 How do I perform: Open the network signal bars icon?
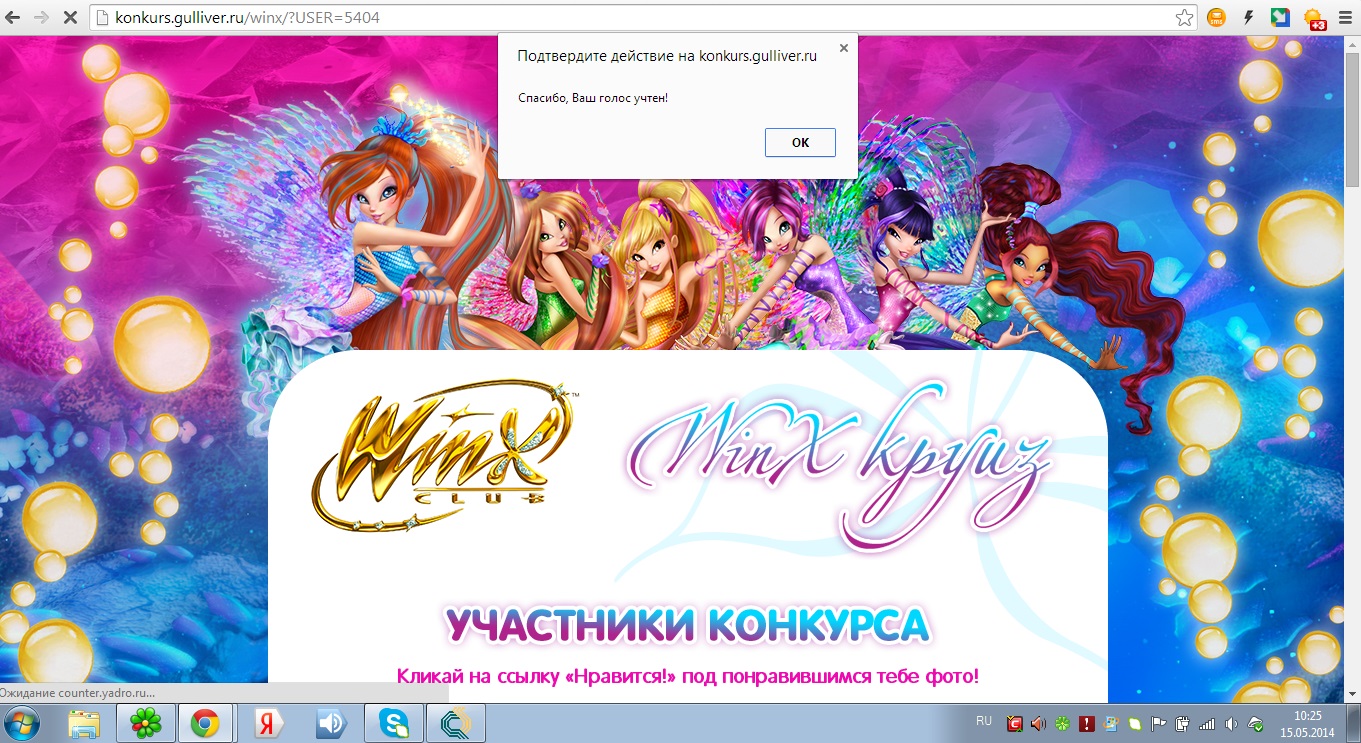tap(1207, 724)
